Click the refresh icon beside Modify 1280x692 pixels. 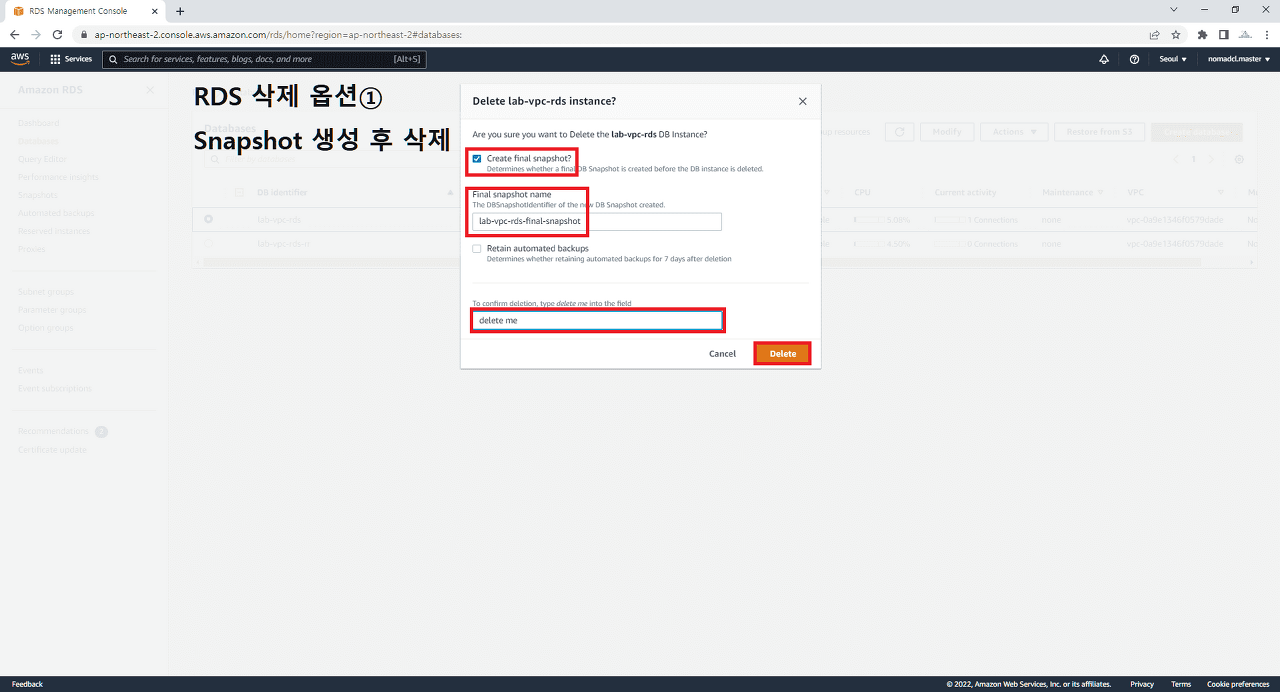(x=900, y=132)
